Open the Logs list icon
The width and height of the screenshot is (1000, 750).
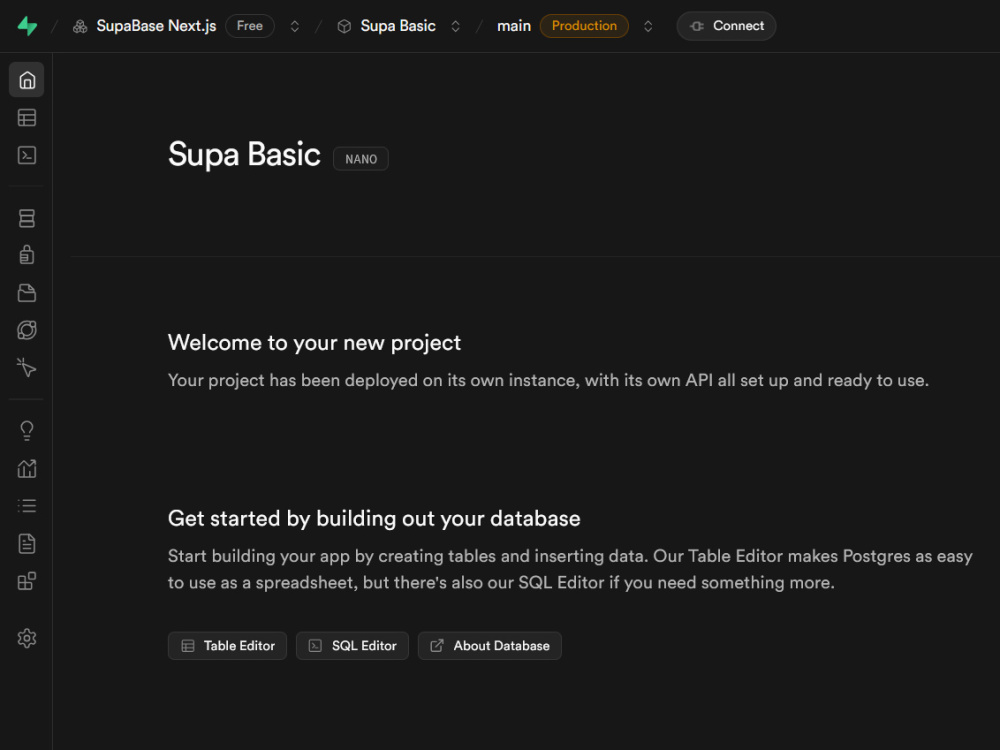pyautogui.click(x=27, y=506)
